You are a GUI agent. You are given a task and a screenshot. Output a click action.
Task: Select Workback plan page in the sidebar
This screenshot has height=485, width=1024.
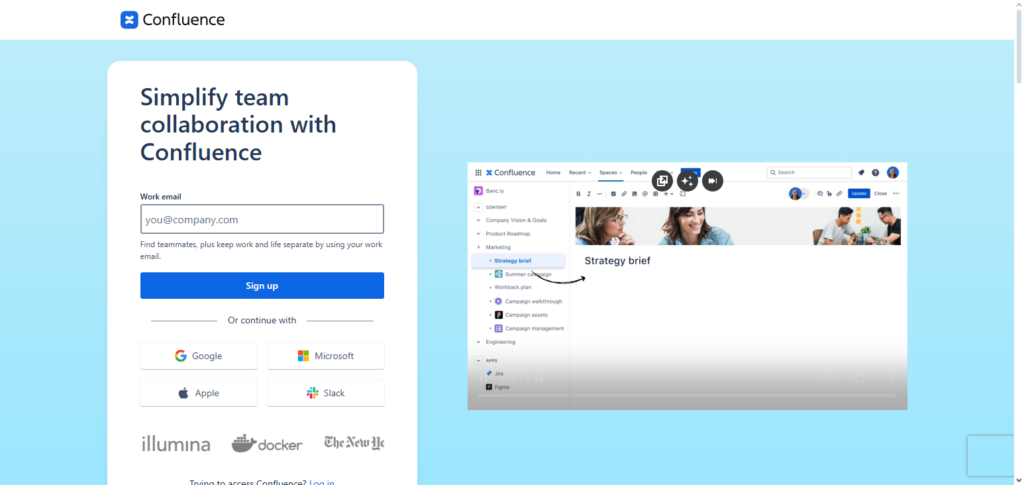(x=513, y=288)
